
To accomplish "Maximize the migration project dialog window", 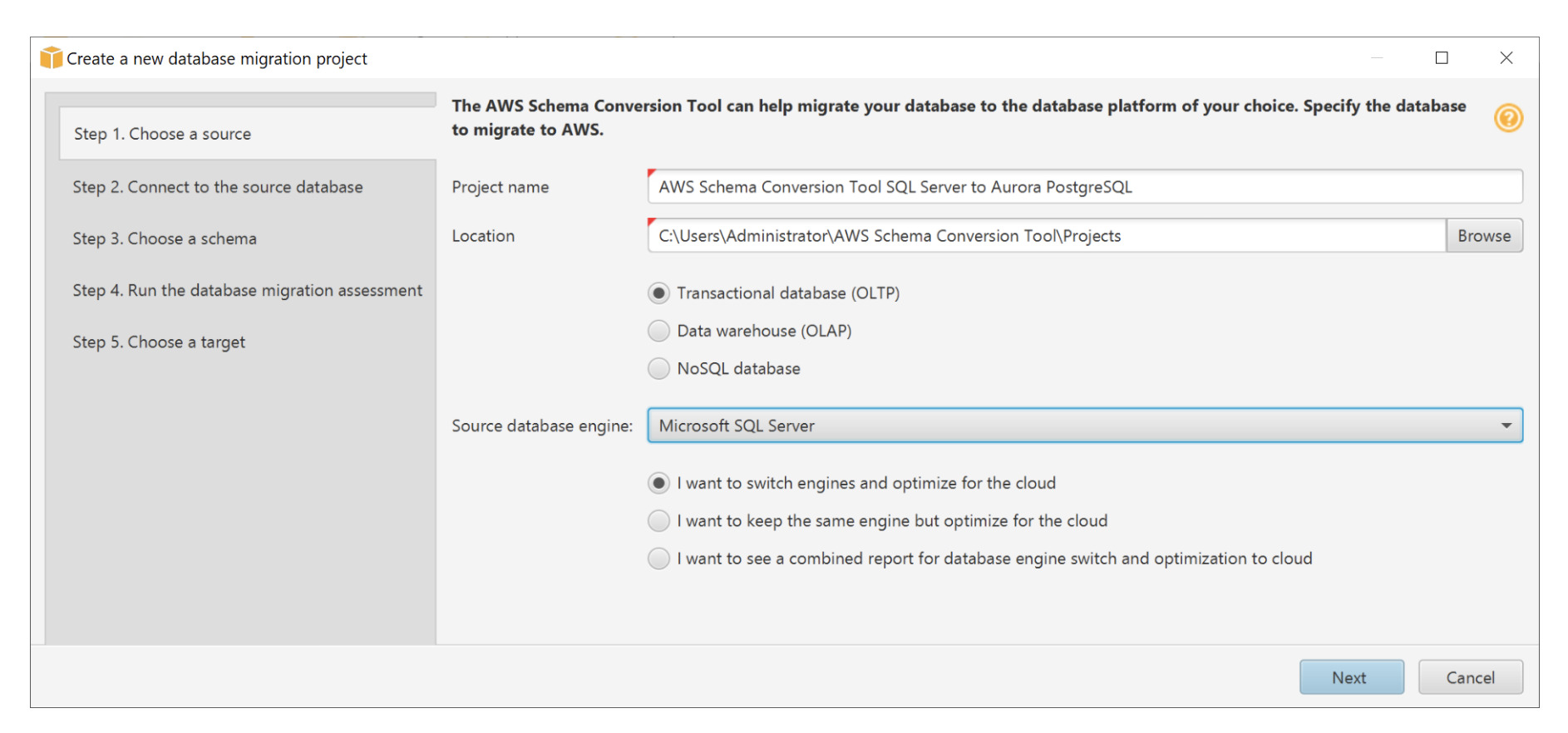I will (1442, 58).
